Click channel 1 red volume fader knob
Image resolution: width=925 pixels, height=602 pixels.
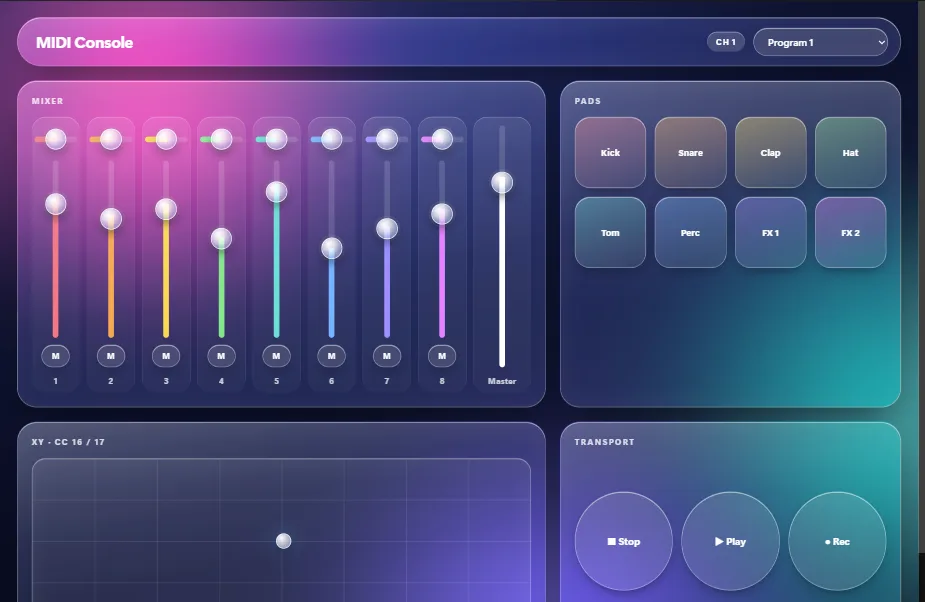tap(55, 204)
